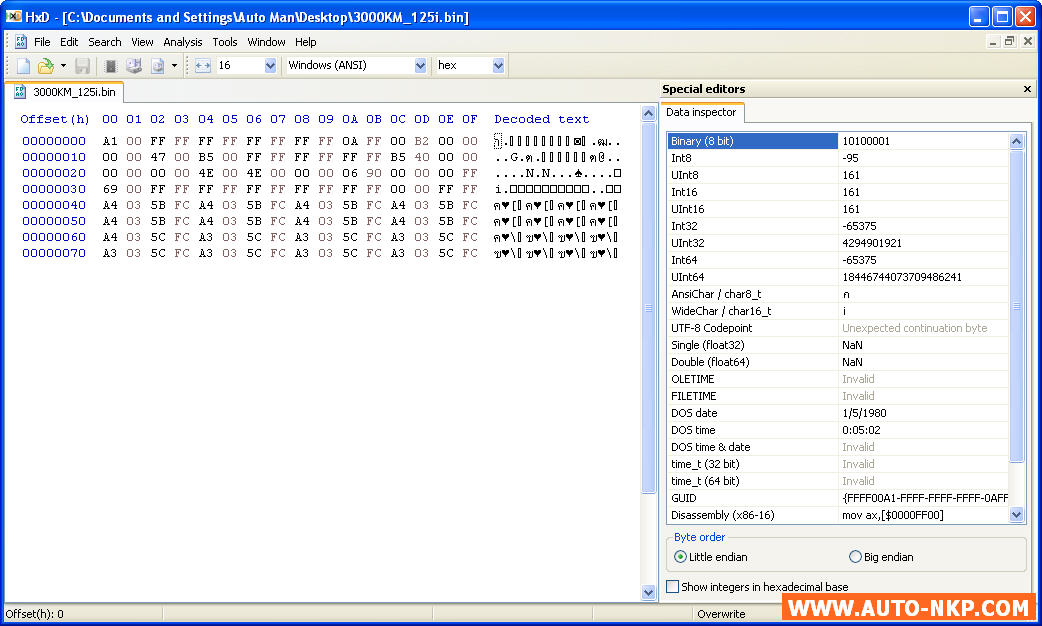Close the Special editors panel
Image resolution: width=1042 pixels, height=626 pixels.
[1027, 89]
